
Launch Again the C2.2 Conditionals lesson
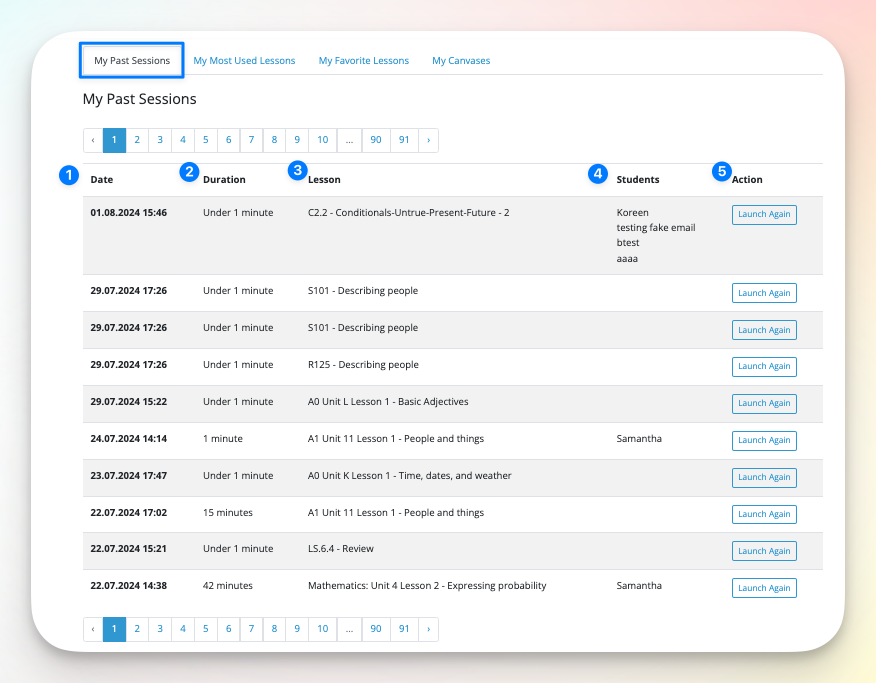(x=764, y=215)
